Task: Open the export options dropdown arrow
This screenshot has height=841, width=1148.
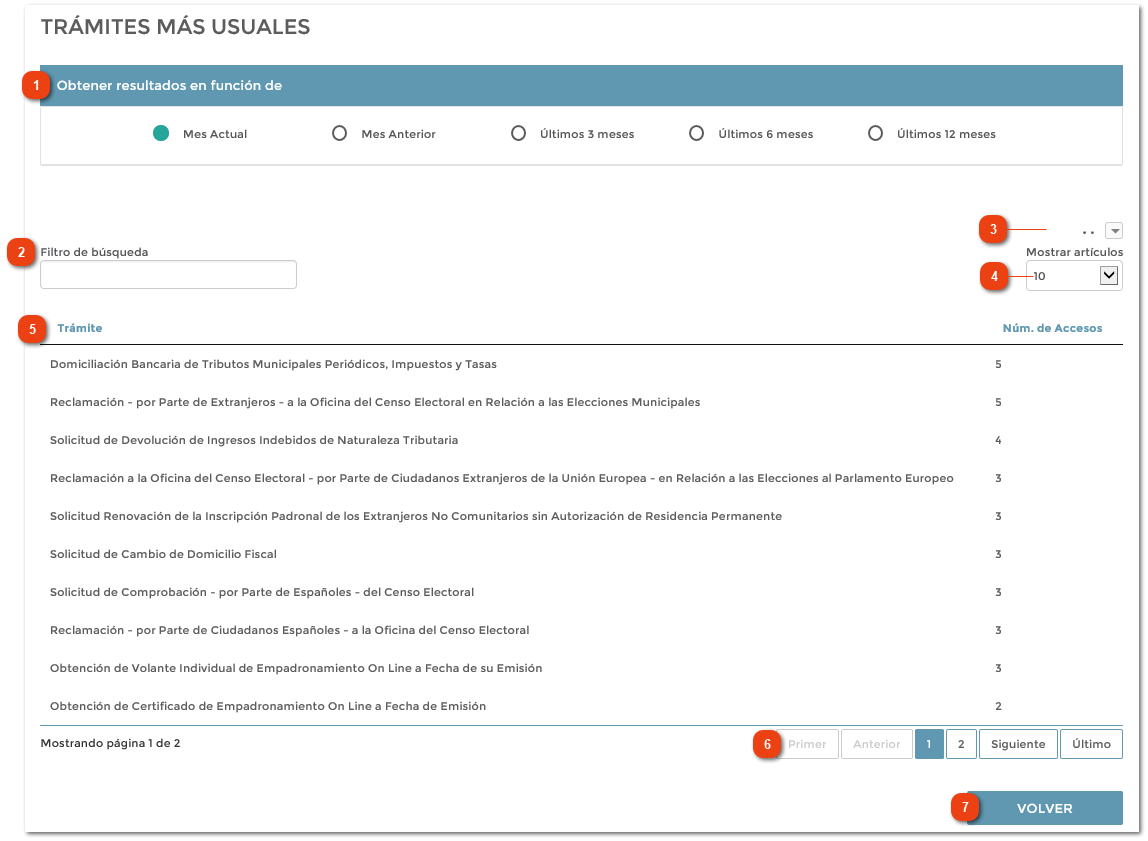Action: pos(1113,229)
